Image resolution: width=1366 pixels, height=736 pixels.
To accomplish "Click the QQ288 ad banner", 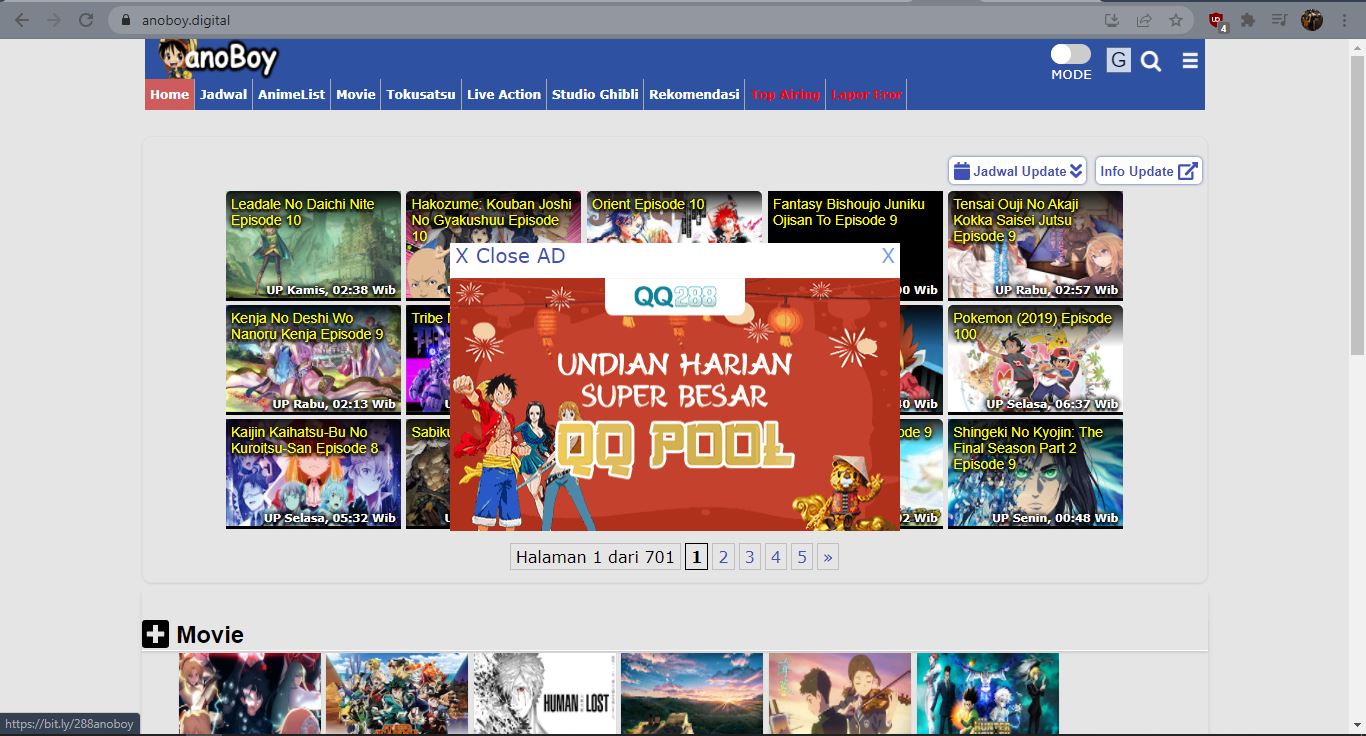I will tap(675, 404).
